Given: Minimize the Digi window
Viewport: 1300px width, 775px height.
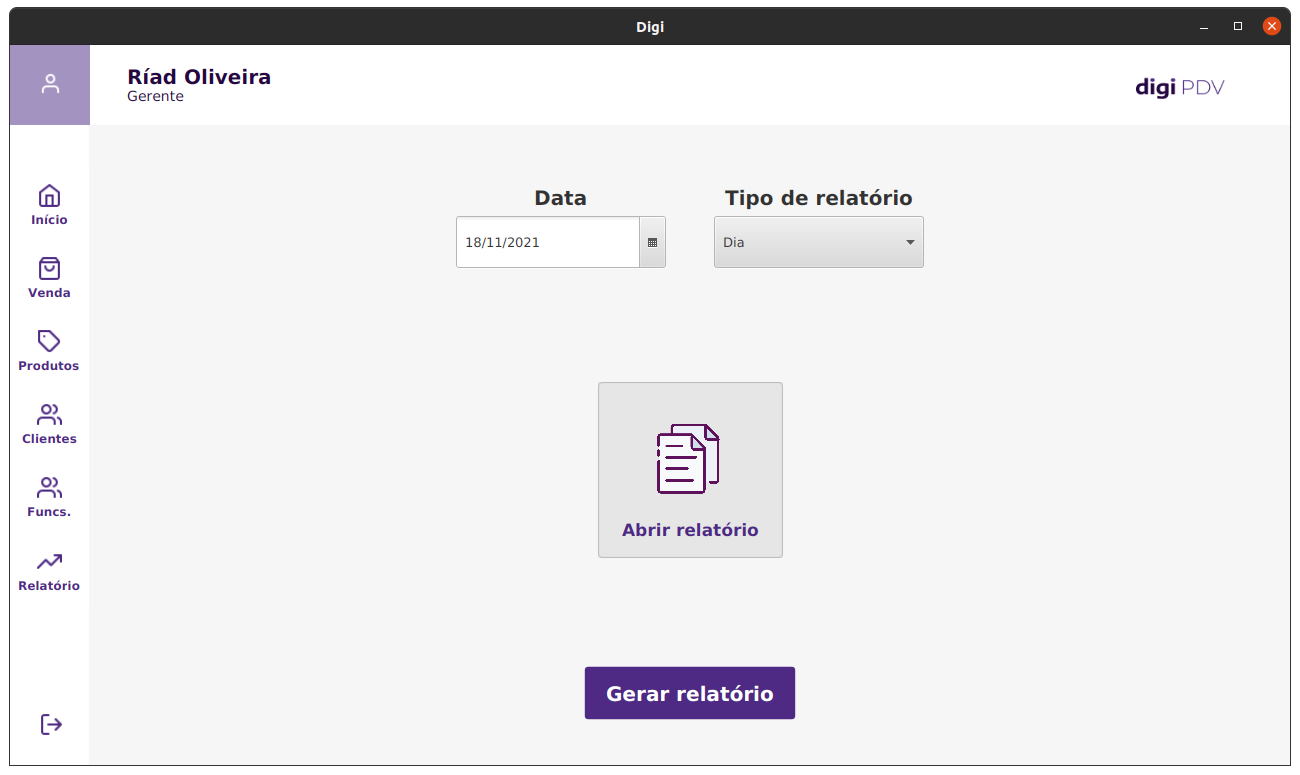Looking at the screenshot, I should coord(1204,27).
